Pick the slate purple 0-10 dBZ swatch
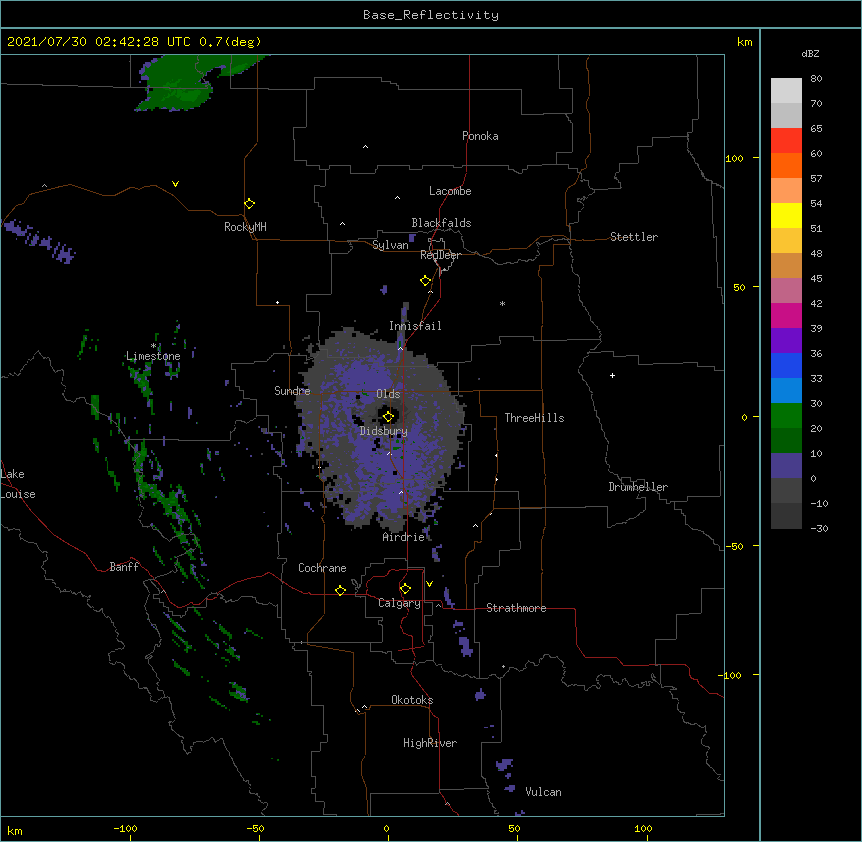 click(786, 466)
